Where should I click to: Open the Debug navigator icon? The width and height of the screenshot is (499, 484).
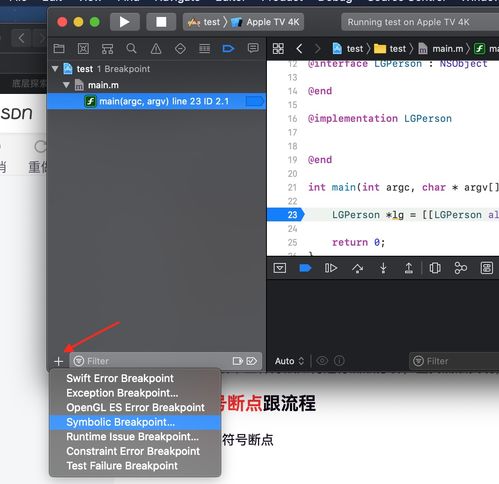coord(204,49)
